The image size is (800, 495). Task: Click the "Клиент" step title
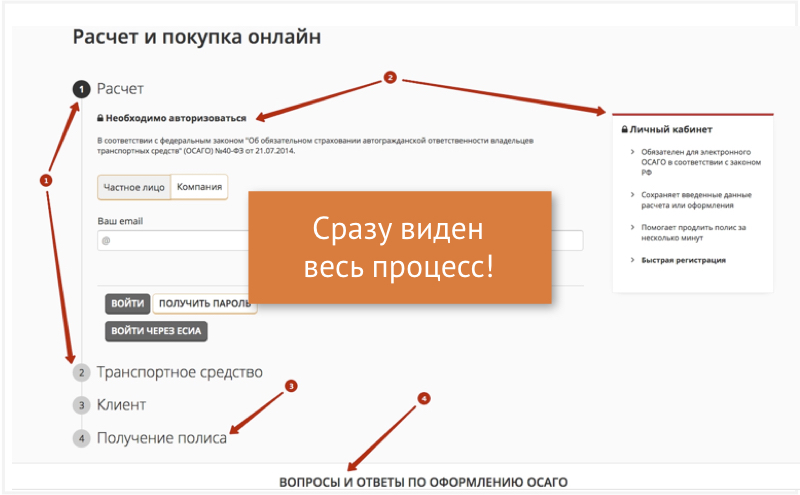pyautogui.click(x=121, y=405)
